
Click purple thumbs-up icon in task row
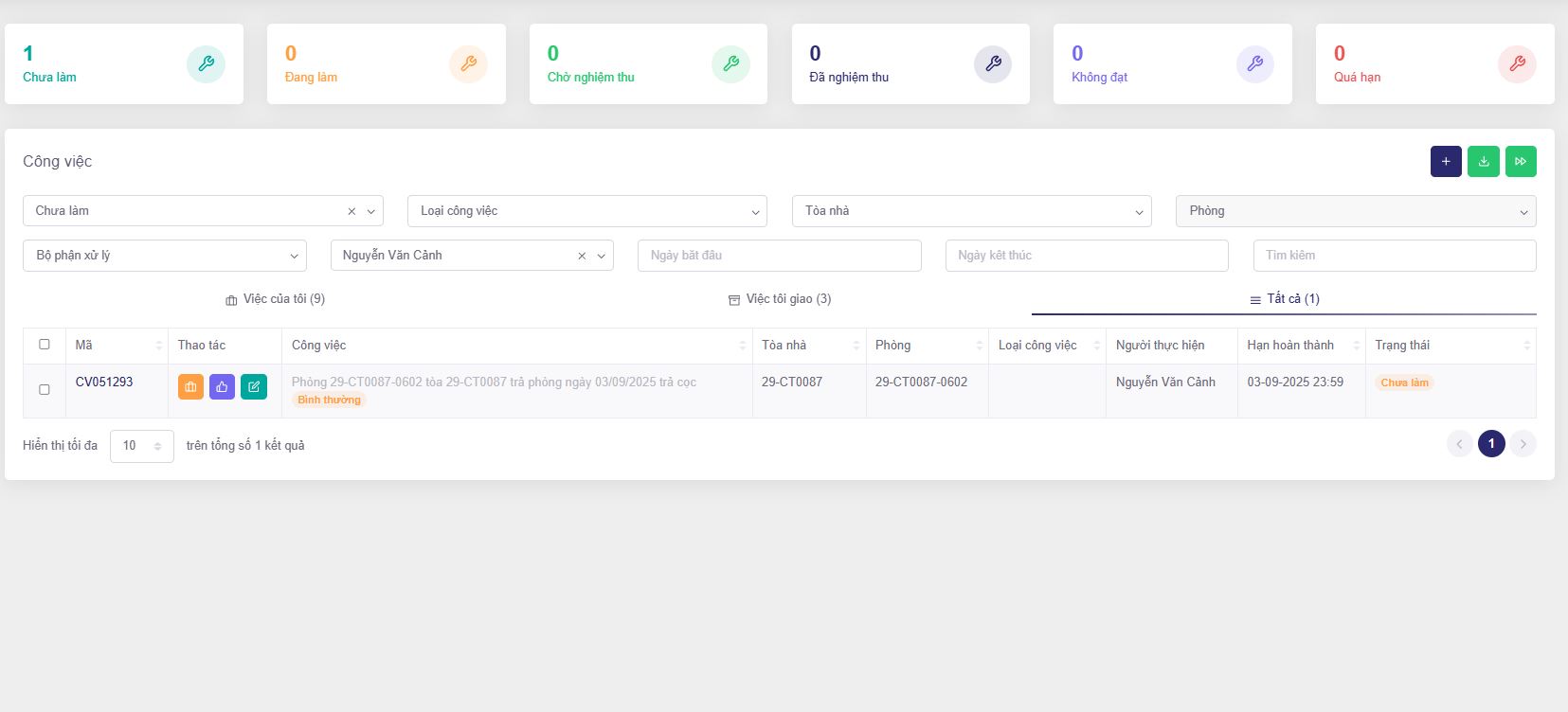pos(222,387)
